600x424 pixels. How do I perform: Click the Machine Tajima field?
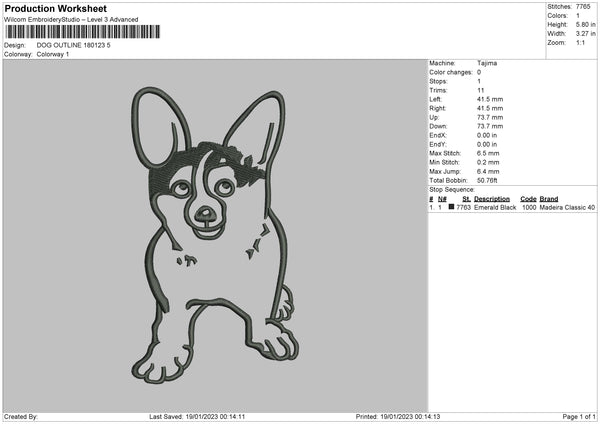(488, 63)
